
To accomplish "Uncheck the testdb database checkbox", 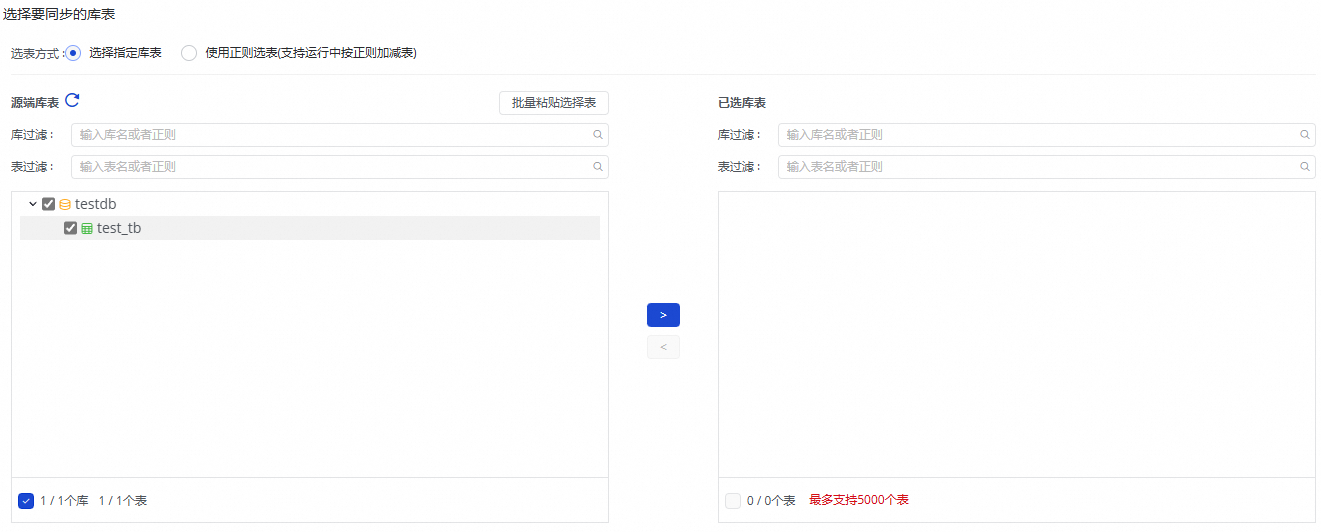I will click(48, 204).
